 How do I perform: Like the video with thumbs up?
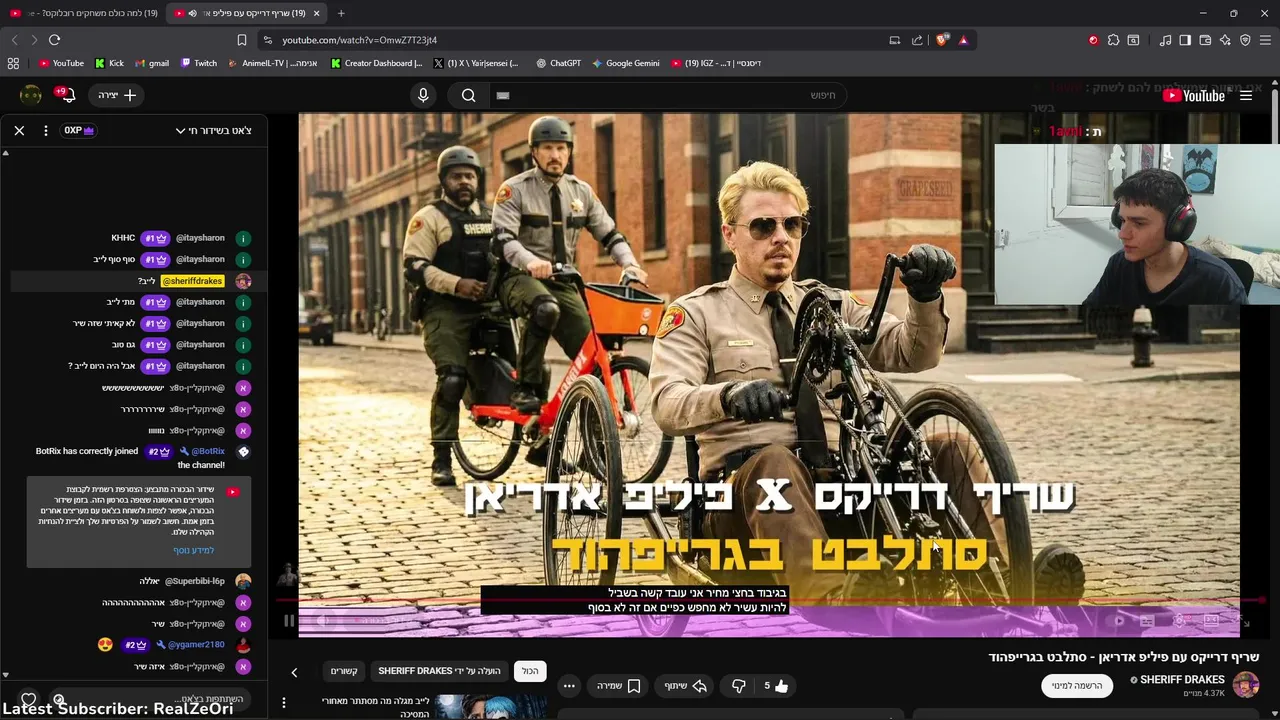776,686
